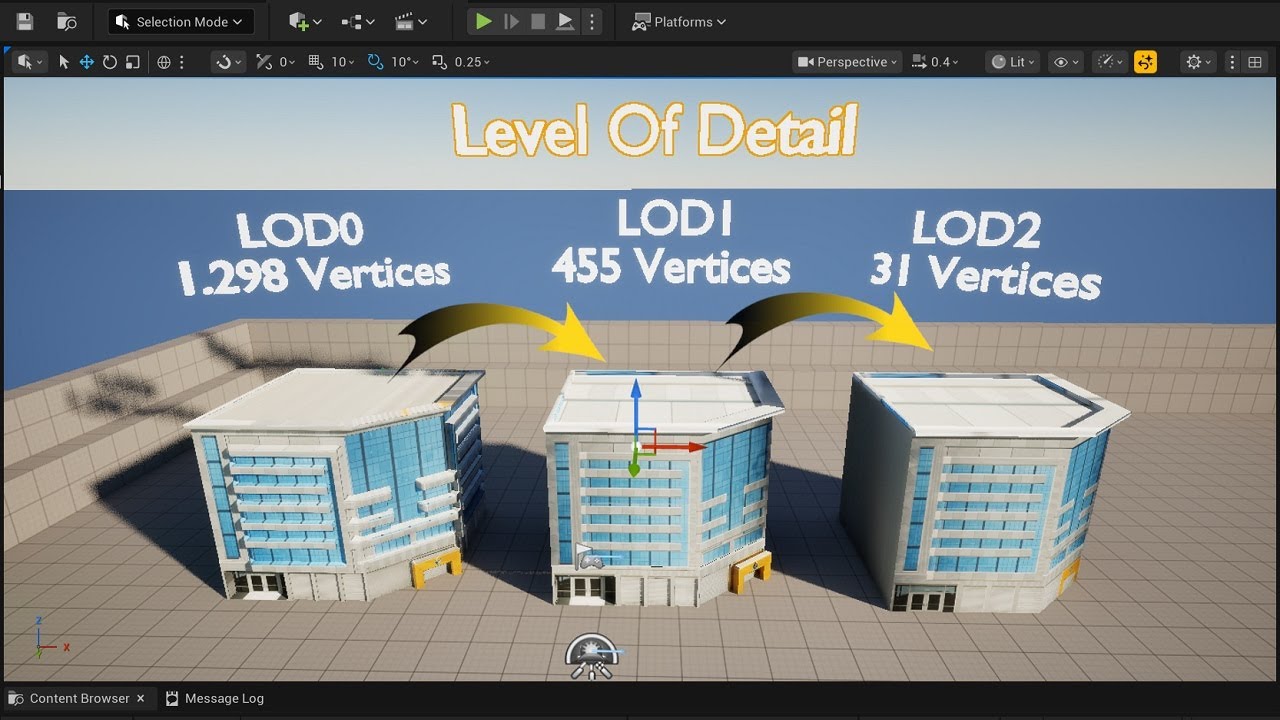The height and width of the screenshot is (720, 1280).
Task: Toggle the actor snapping distance 0 control
Action: coord(275,62)
